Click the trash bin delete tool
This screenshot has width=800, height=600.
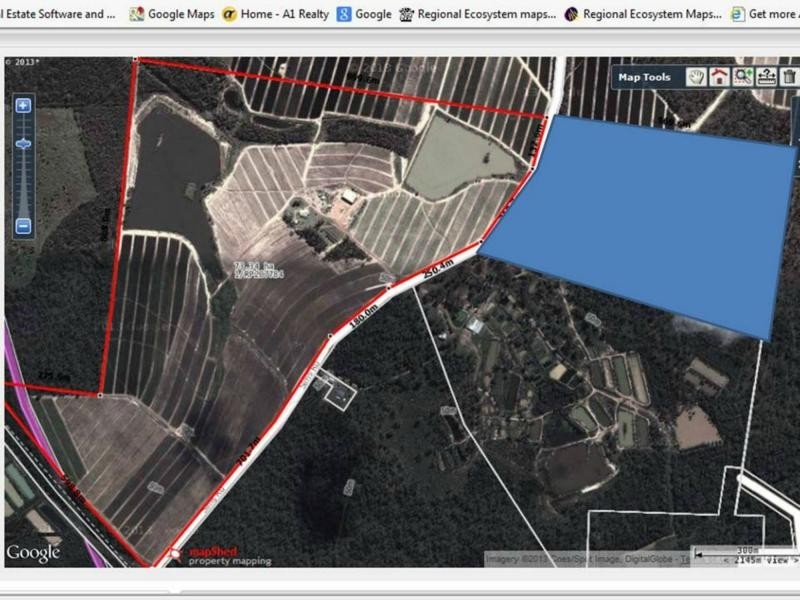click(x=789, y=77)
